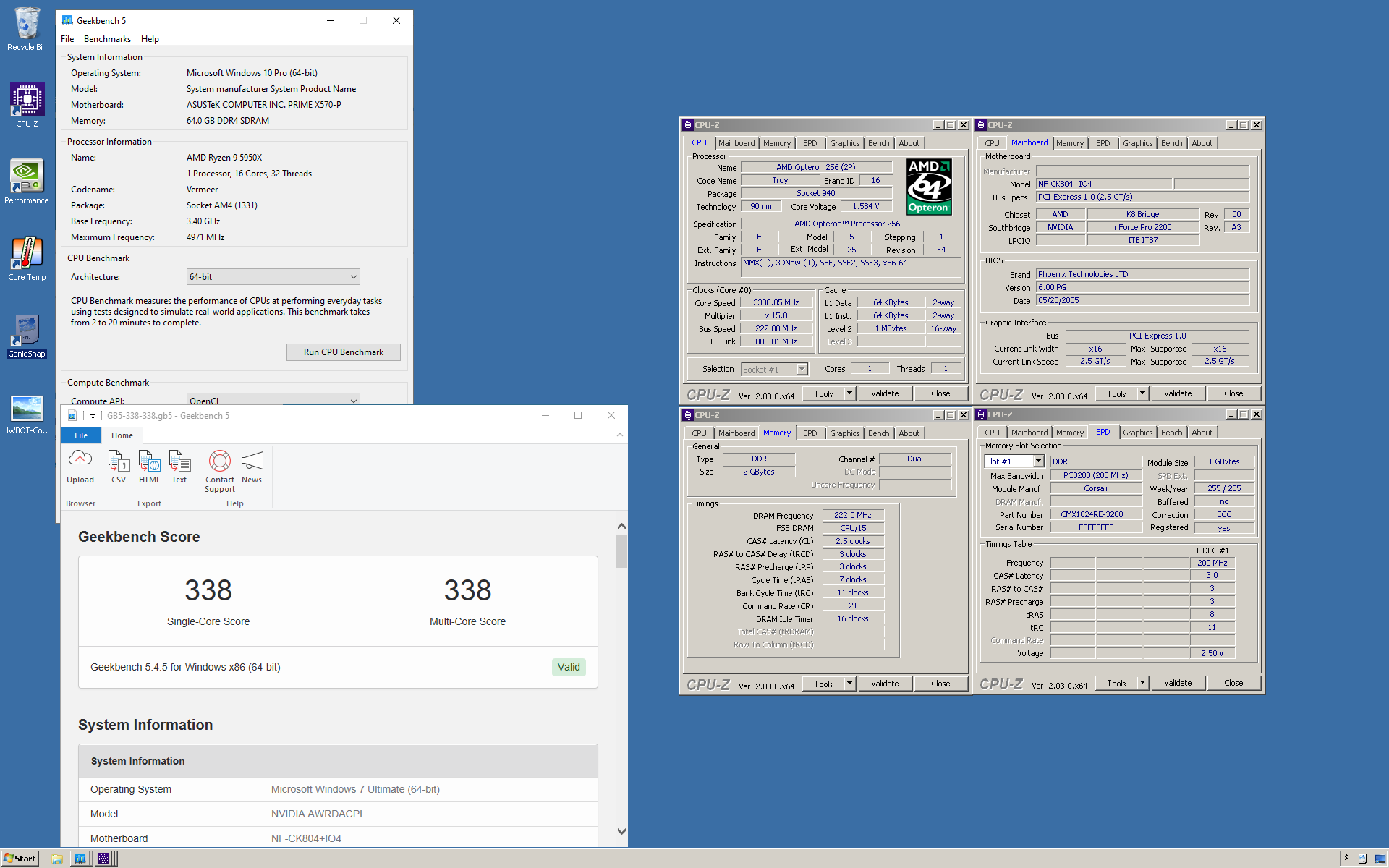Select the Home ribbon tab
Viewport: 1389px width, 868px height.
(122, 435)
